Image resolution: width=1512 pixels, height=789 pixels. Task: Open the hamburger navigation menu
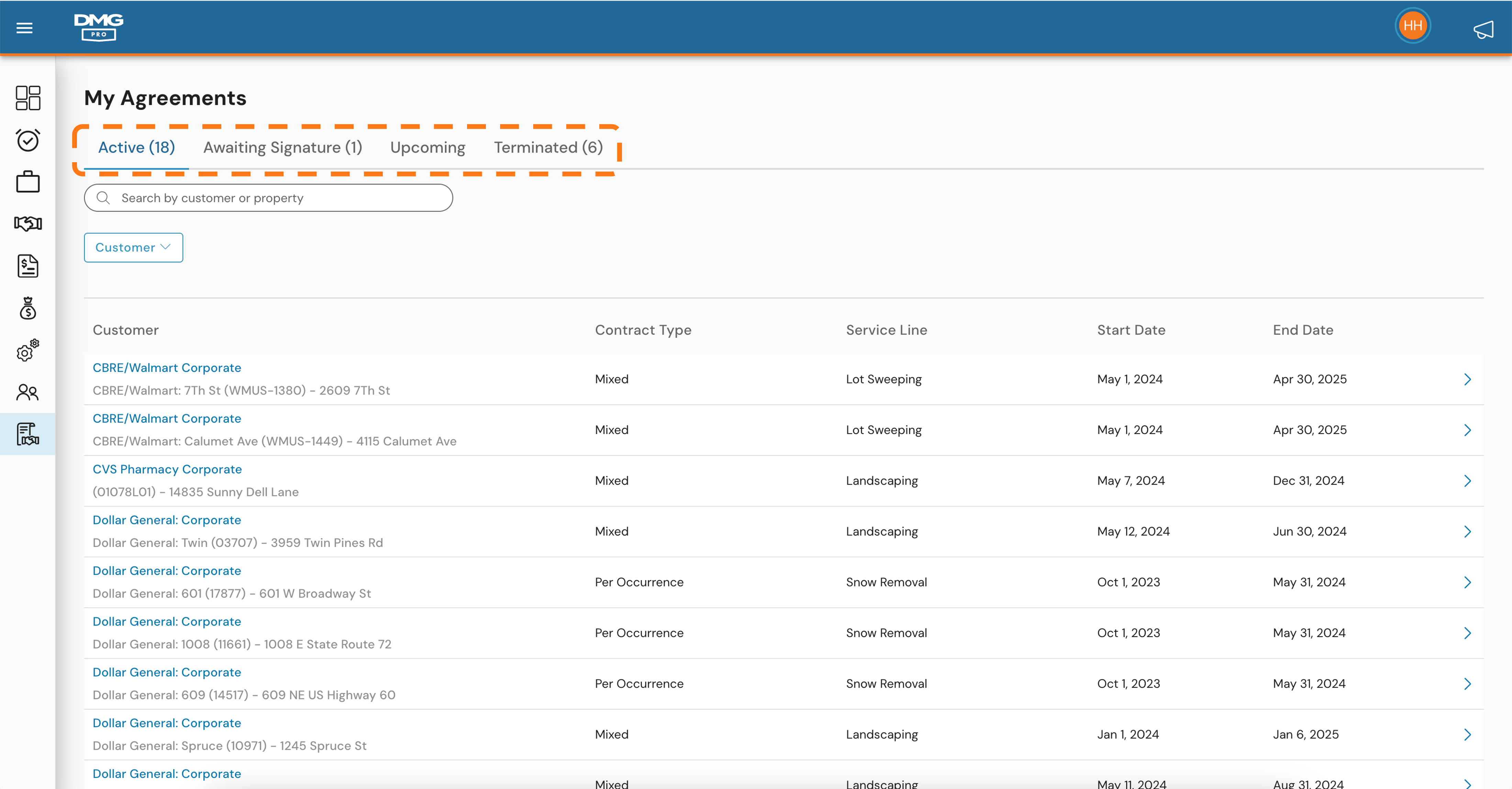coord(24,27)
